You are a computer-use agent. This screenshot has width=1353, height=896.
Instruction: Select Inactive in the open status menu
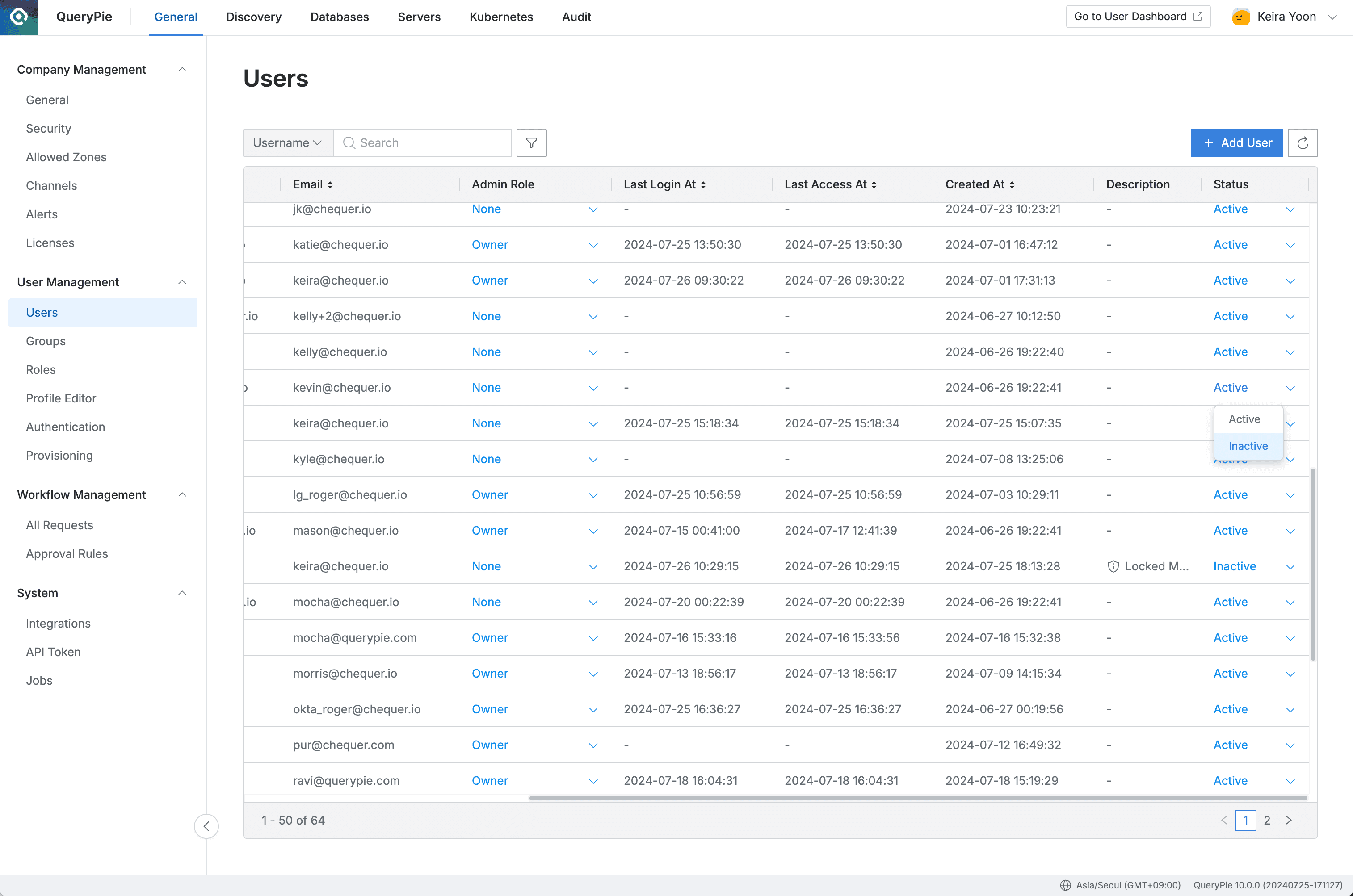pyautogui.click(x=1248, y=446)
